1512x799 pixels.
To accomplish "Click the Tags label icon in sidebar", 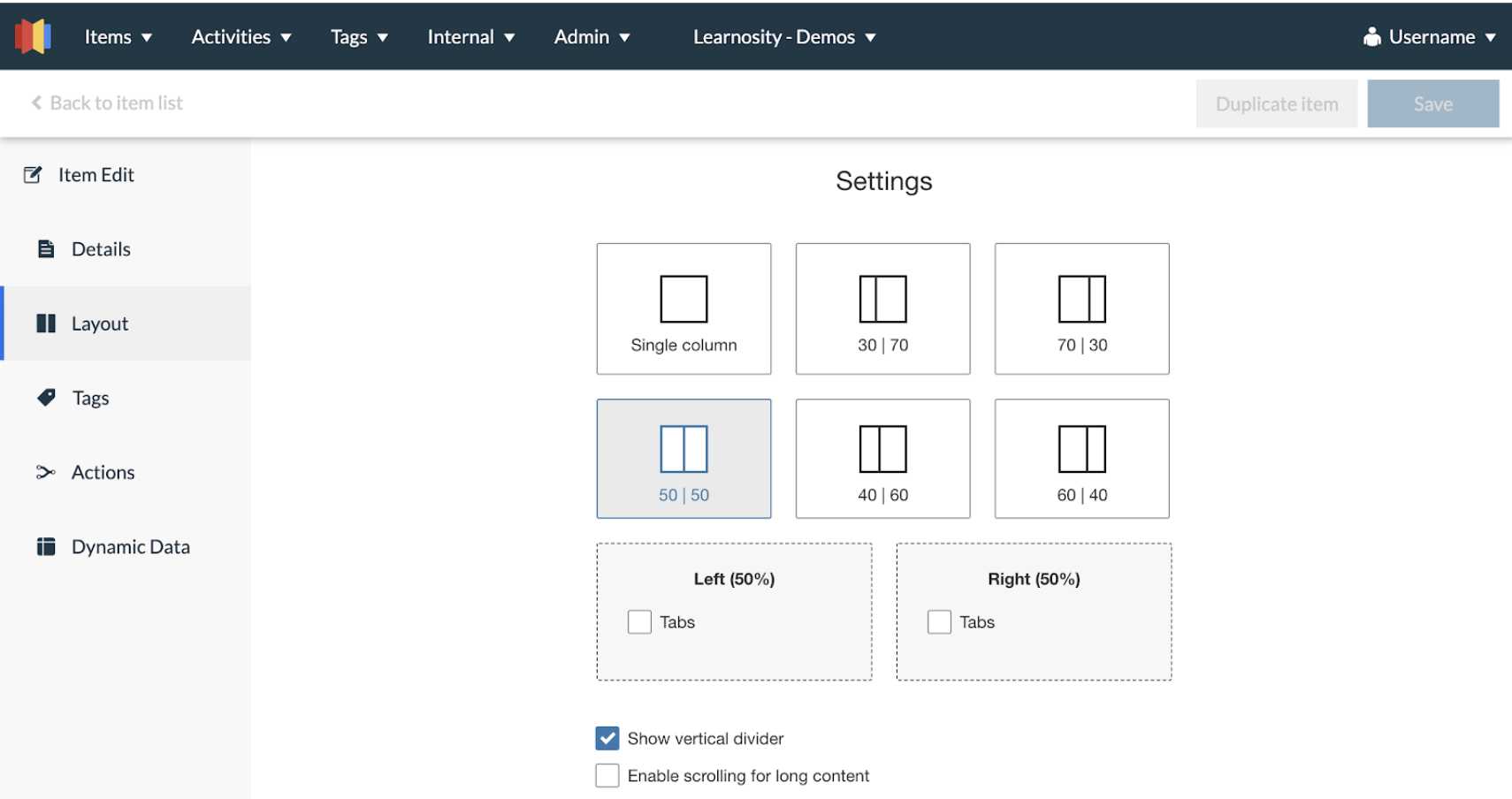I will click(46, 398).
